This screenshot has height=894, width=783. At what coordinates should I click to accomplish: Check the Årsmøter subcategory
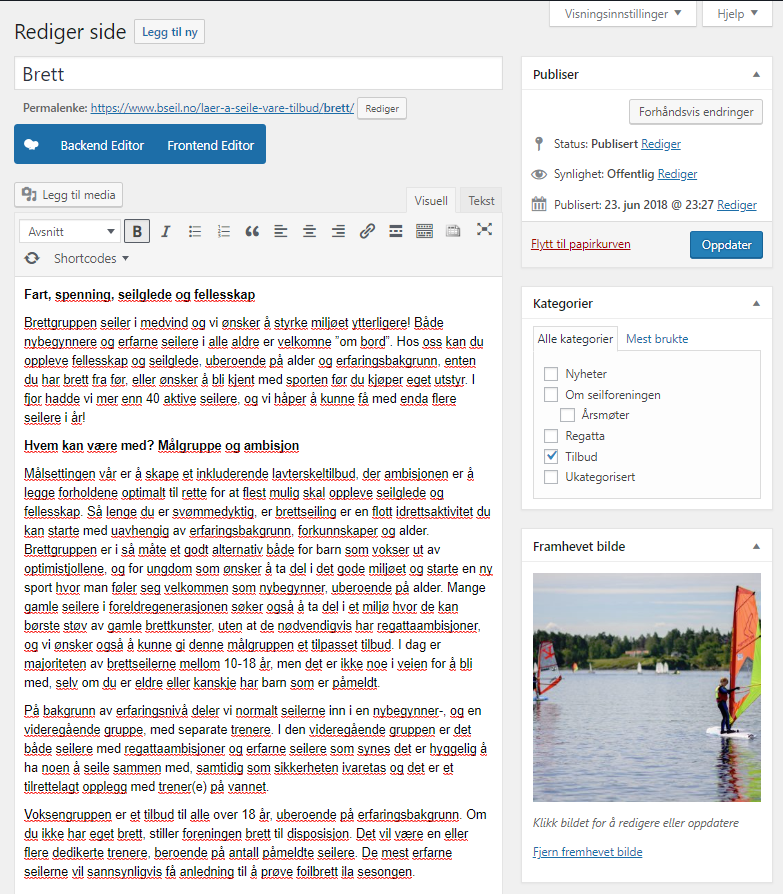(567, 415)
